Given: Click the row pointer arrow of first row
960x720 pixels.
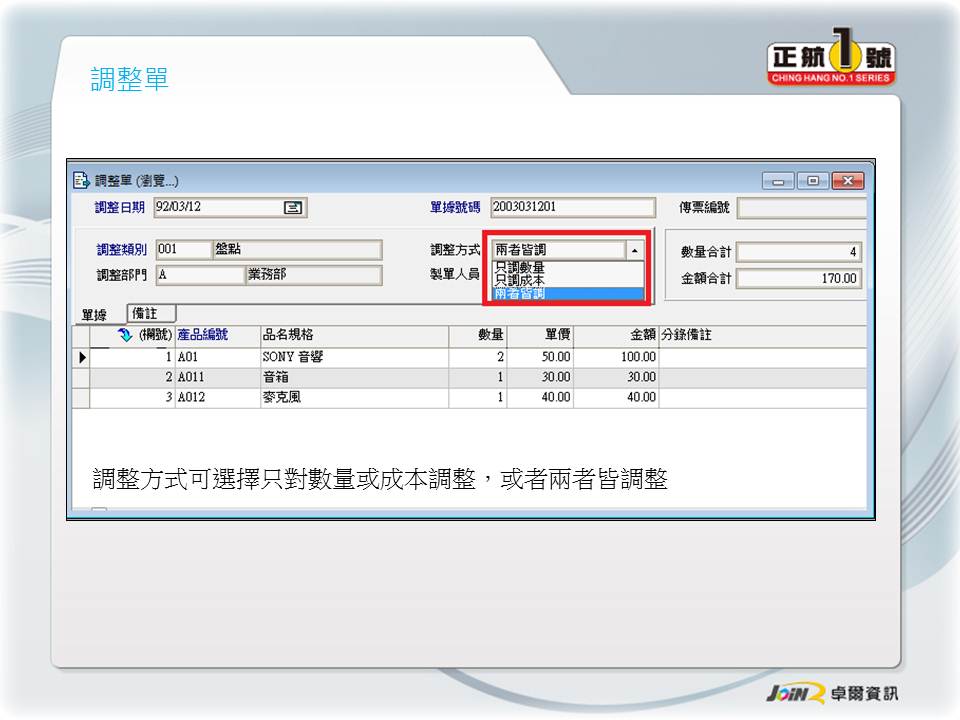Looking at the screenshot, I should click(81, 357).
